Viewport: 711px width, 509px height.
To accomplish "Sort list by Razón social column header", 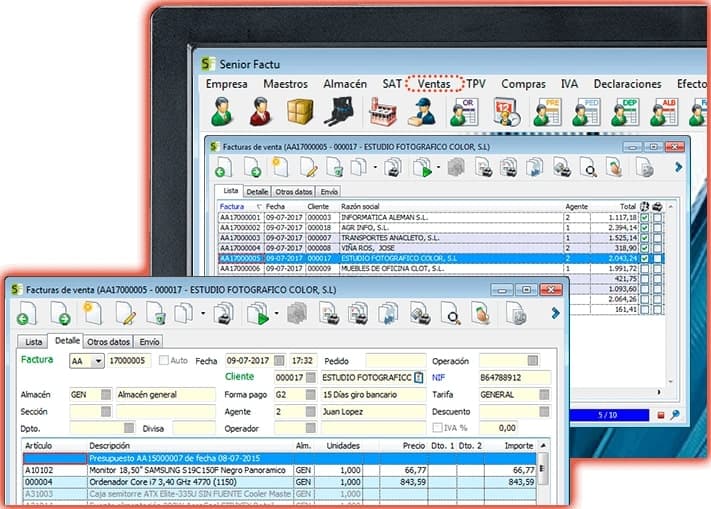I will click(x=360, y=207).
